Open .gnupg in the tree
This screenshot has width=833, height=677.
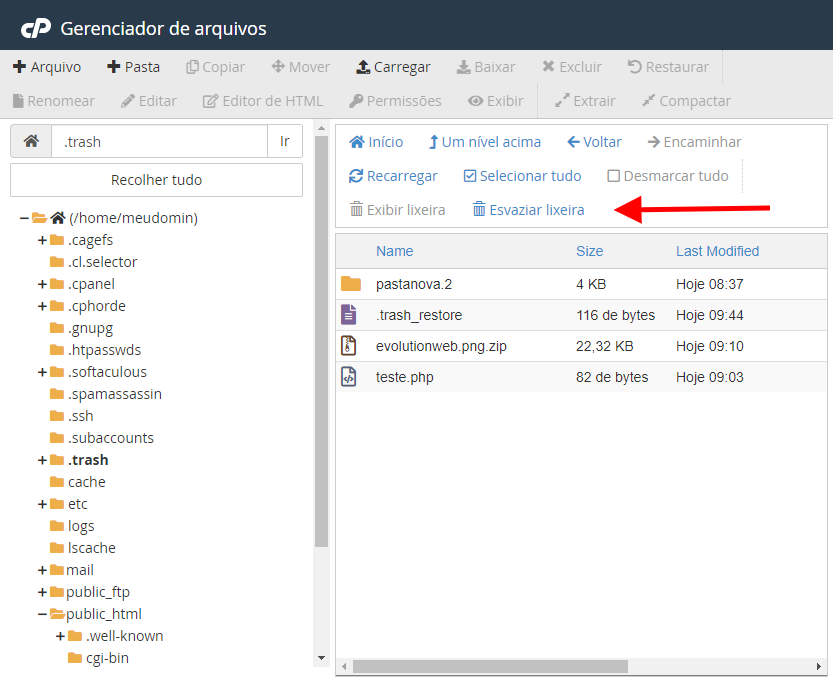[x=90, y=328]
